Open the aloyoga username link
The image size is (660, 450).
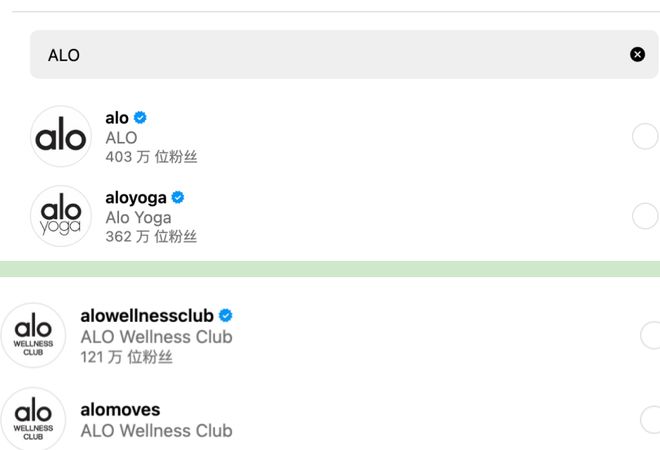tap(136, 198)
